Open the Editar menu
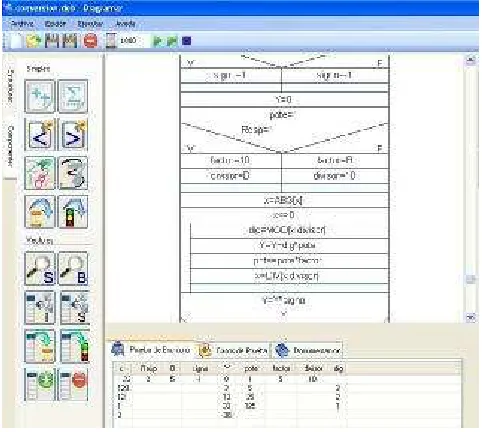This screenshot has width=482, height=432. point(55,24)
